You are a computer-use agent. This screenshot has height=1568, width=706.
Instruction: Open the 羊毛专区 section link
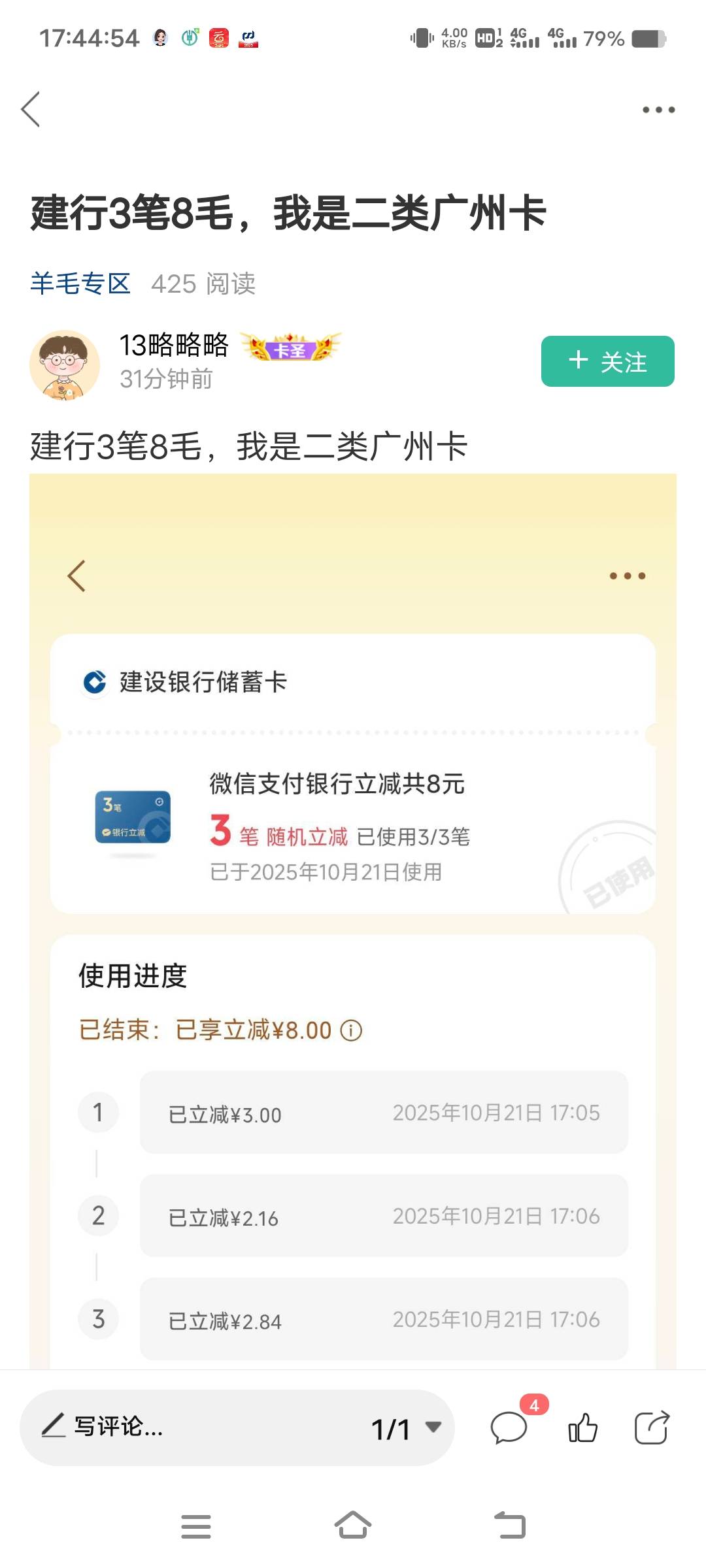[80, 284]
